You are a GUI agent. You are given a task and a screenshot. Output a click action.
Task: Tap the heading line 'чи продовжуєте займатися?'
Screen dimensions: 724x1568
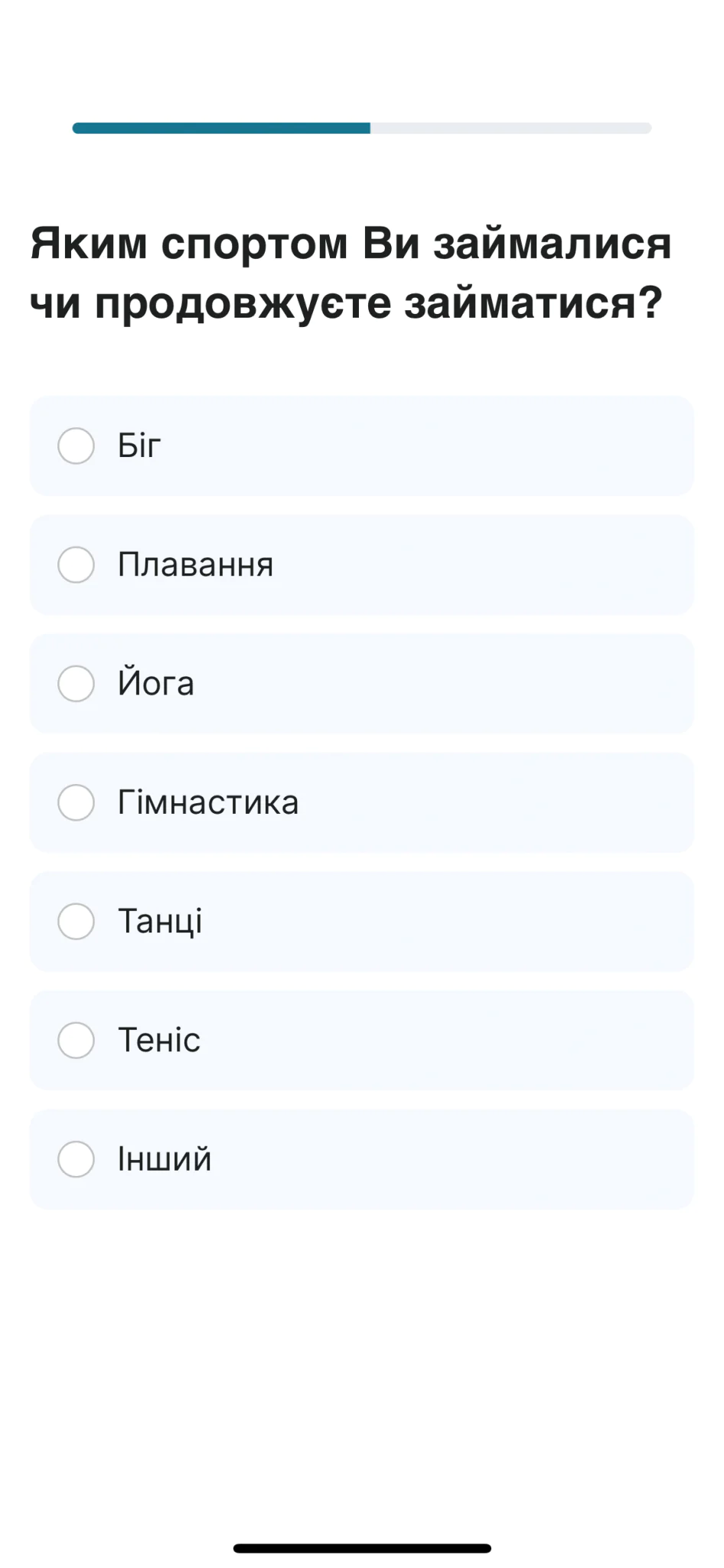click(345, 303)
